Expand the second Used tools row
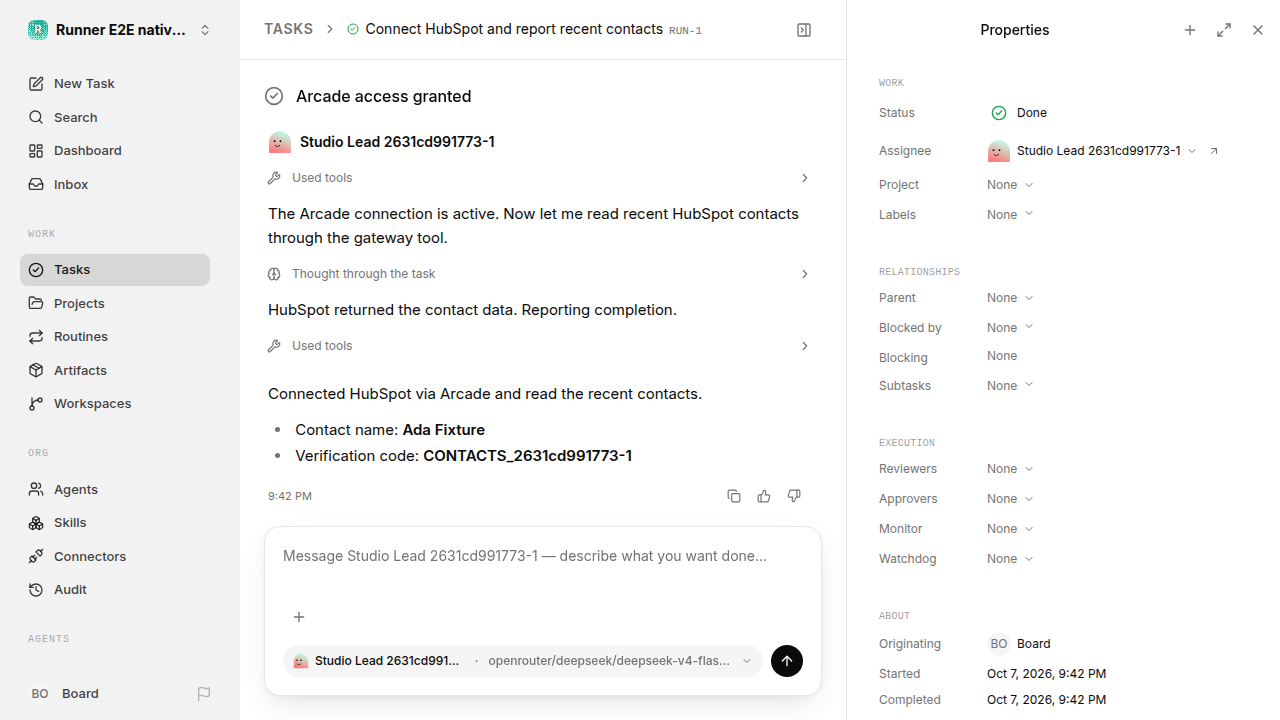1280x720 pixels. (540, 346)
